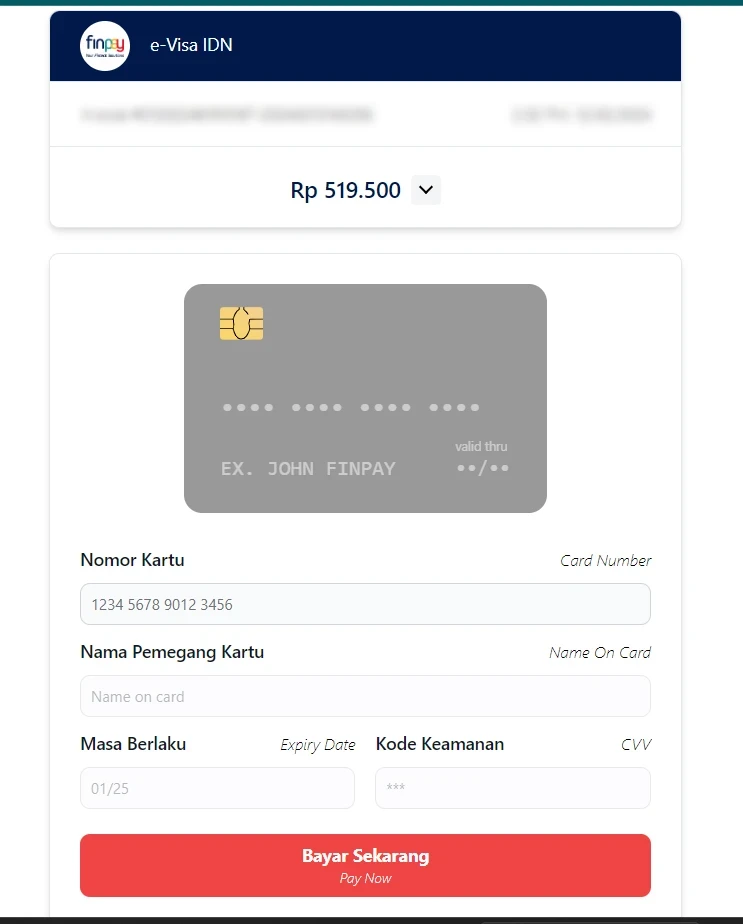Screen dimensions: 743x924
Task: Click the masked card number dots on the card
Action: pos(351,407)
